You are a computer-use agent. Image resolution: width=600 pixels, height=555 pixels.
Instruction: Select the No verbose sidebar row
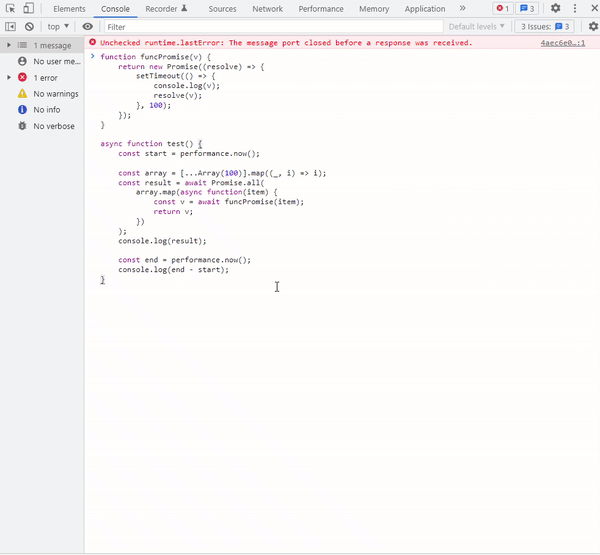tap(42, 126)
